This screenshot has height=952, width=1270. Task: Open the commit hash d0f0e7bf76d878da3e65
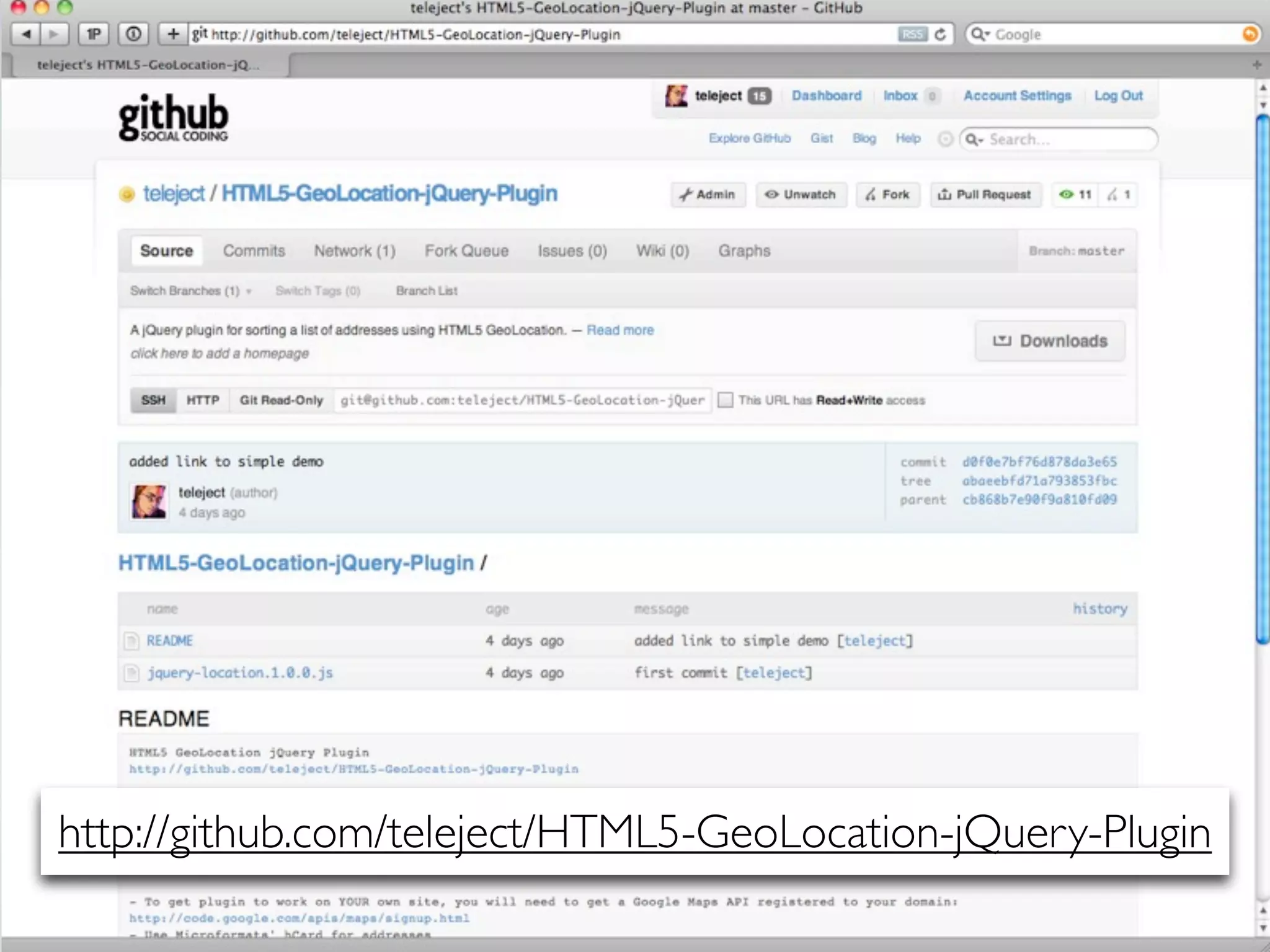pyautogui.click(x=1039, y=462)
